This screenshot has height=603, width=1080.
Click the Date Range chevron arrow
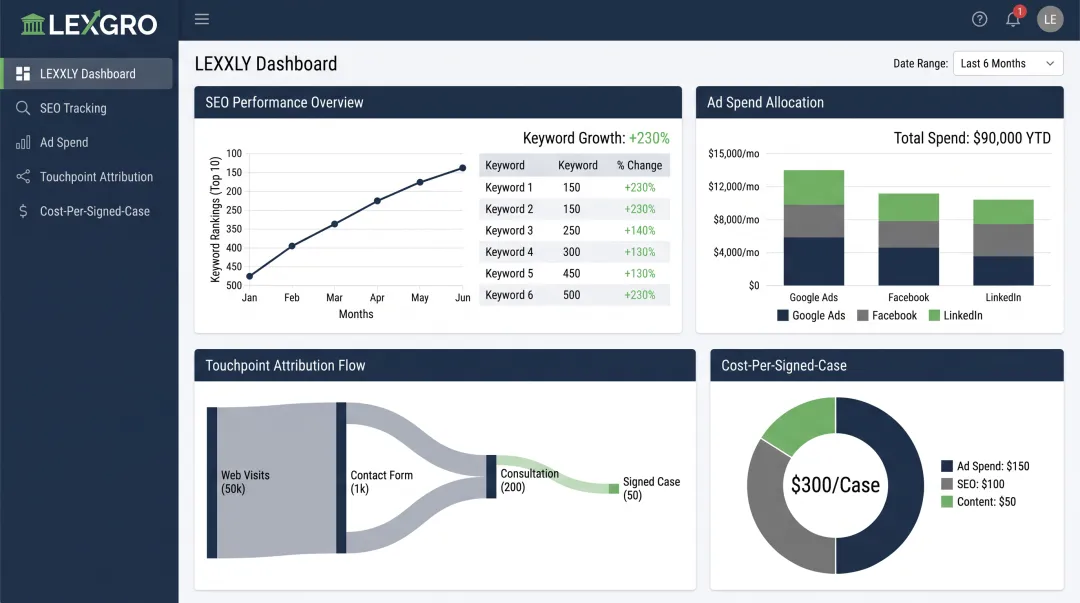pyautogui.click(x=1050, y=63)
